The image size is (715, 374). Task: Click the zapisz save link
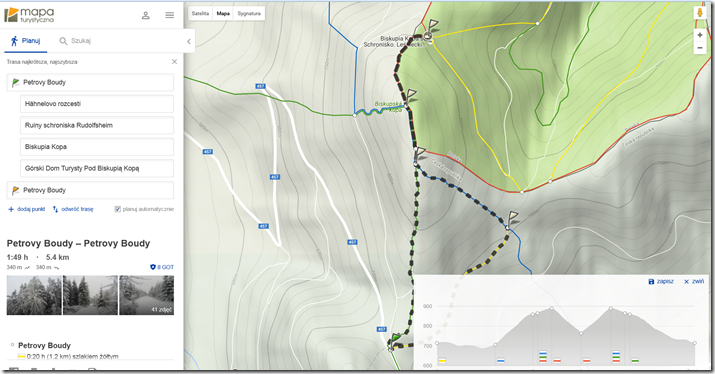(661, 281)
